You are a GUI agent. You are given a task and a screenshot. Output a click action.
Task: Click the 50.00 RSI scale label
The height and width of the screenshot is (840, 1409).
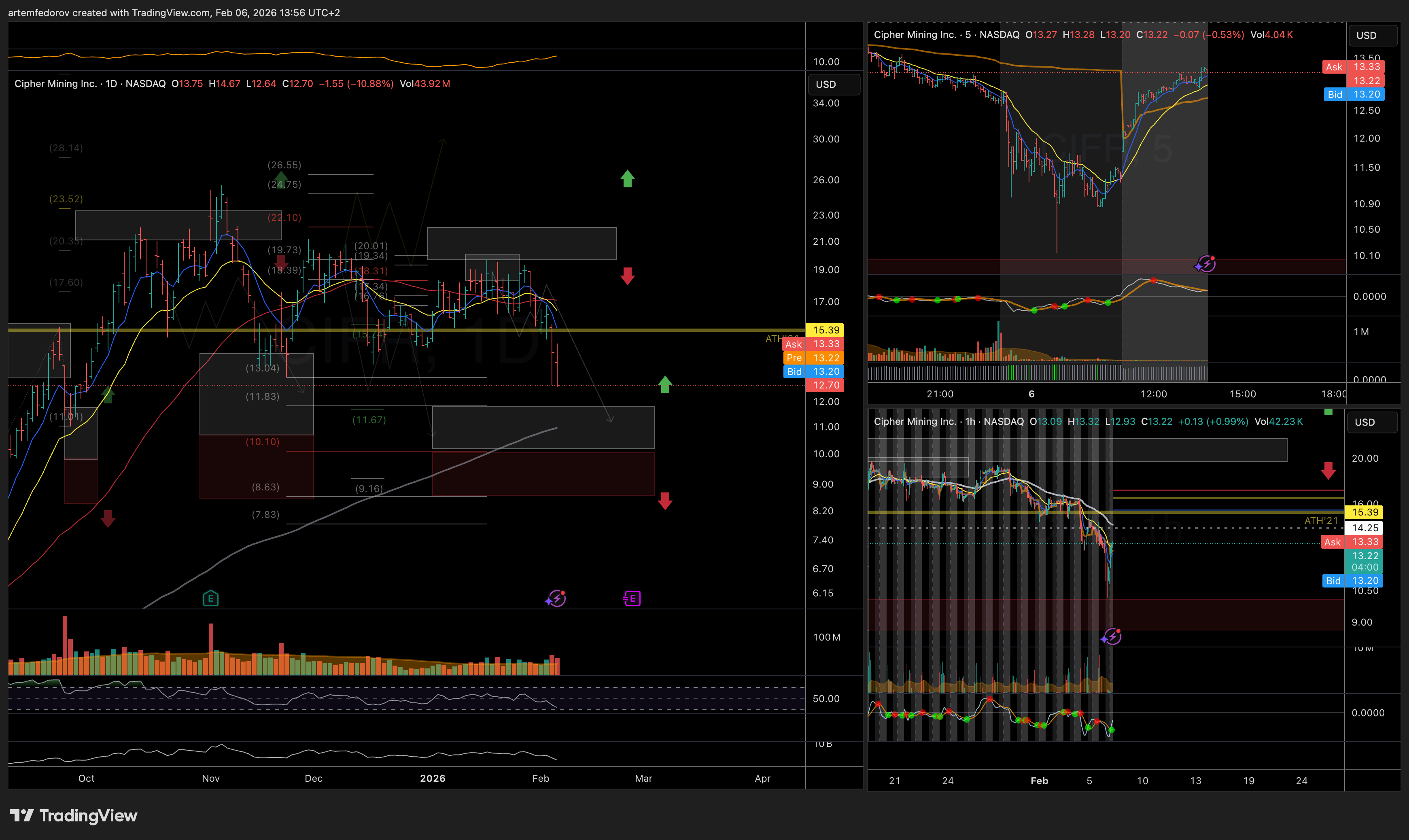[x=826, y=698]
